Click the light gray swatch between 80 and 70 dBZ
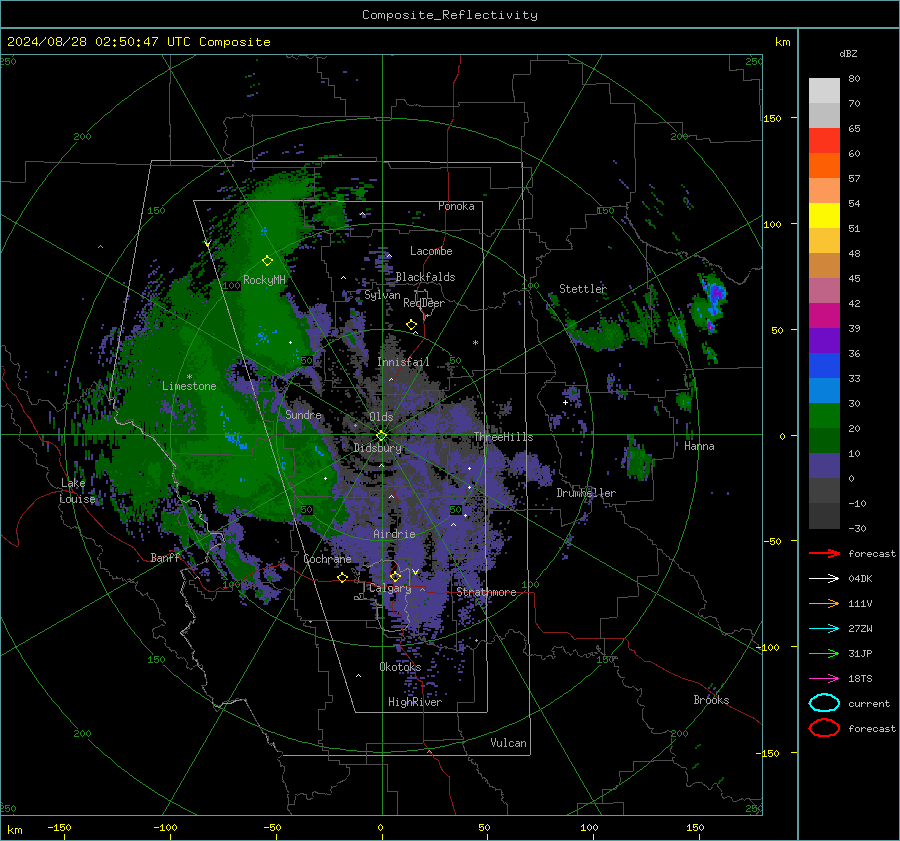 click(824, 91)
